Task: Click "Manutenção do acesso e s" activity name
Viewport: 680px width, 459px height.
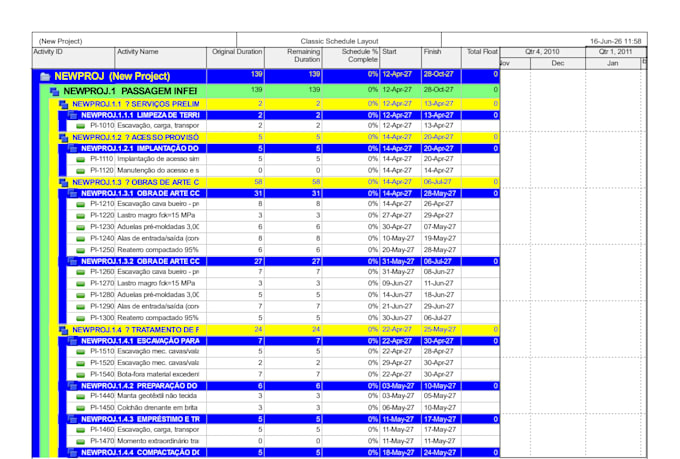Action: (x=158, y=170)
